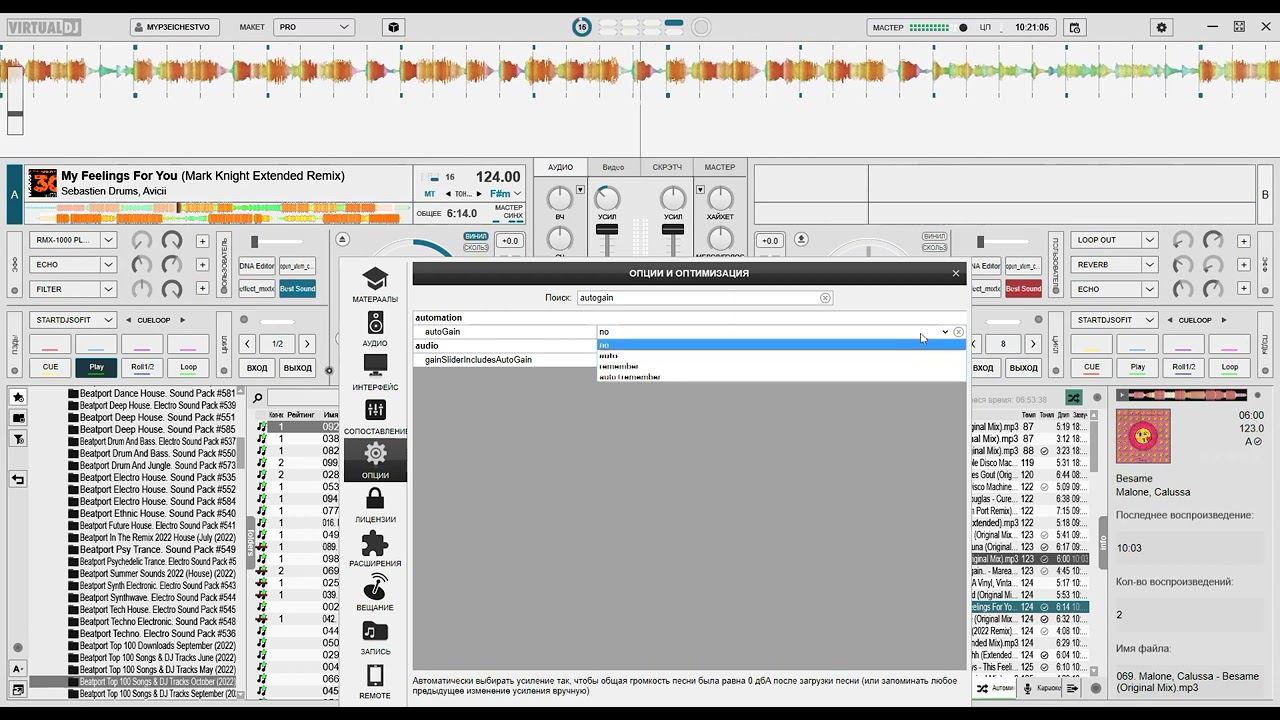The width and height of the screenshot is (1280, 720).
Task: Select the MYPЗEICHESTVO user account button
Action: coord(176,28)
